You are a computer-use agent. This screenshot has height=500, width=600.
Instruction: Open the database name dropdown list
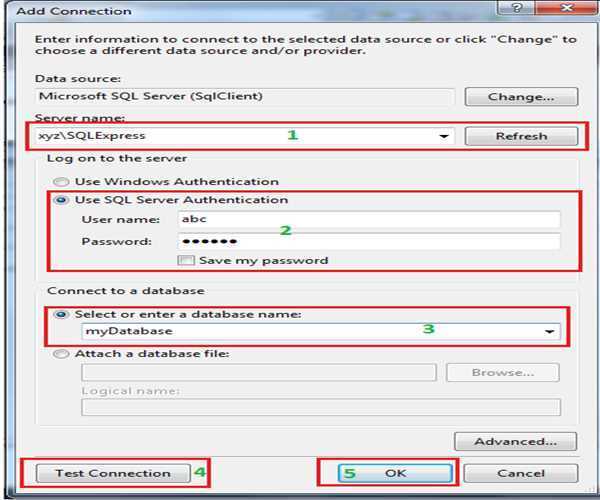(x=549, y=332)
